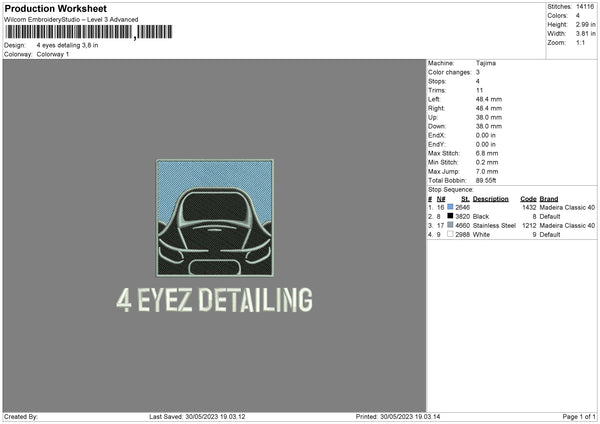Image resolution: width=600 pixels, height=424 pixels.
Task: Click the 'White' description in row 4
Action: tap(481, 235)
